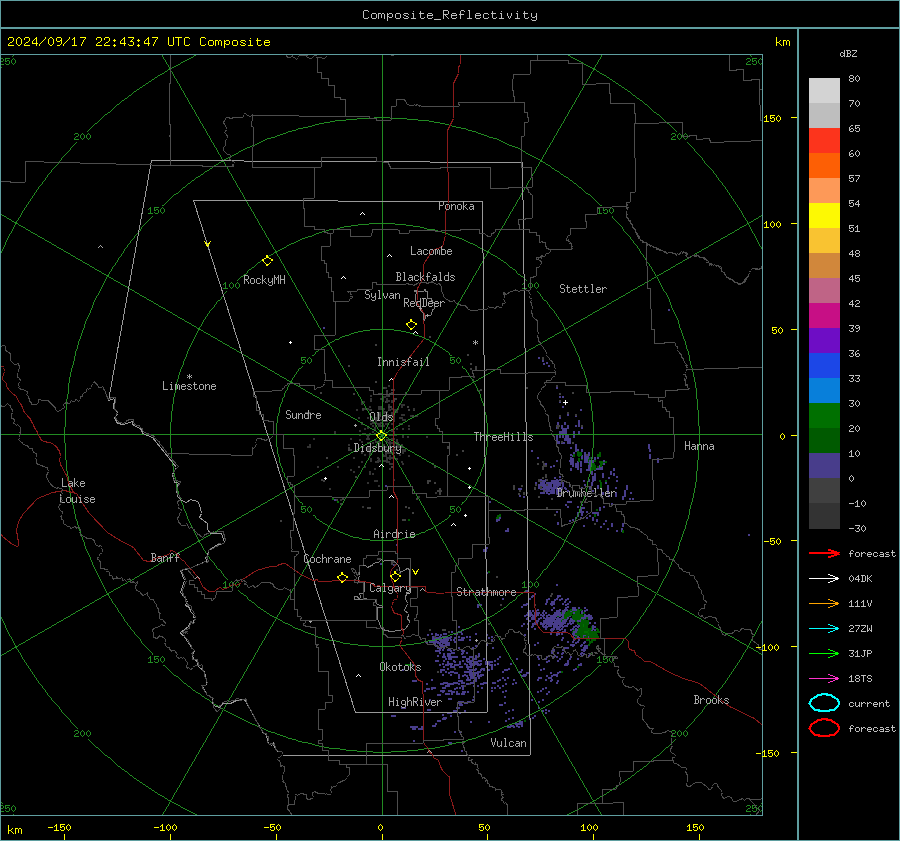Click yellow diamond marker below Cochrane
Image resolution: width=900 pixels, height=841 pixels.
[343, 578]
